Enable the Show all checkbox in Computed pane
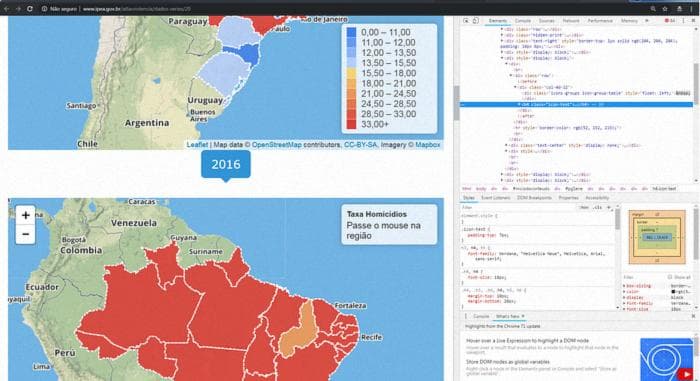The height and width of the screenshot is (381, 700). coord(670,277)
